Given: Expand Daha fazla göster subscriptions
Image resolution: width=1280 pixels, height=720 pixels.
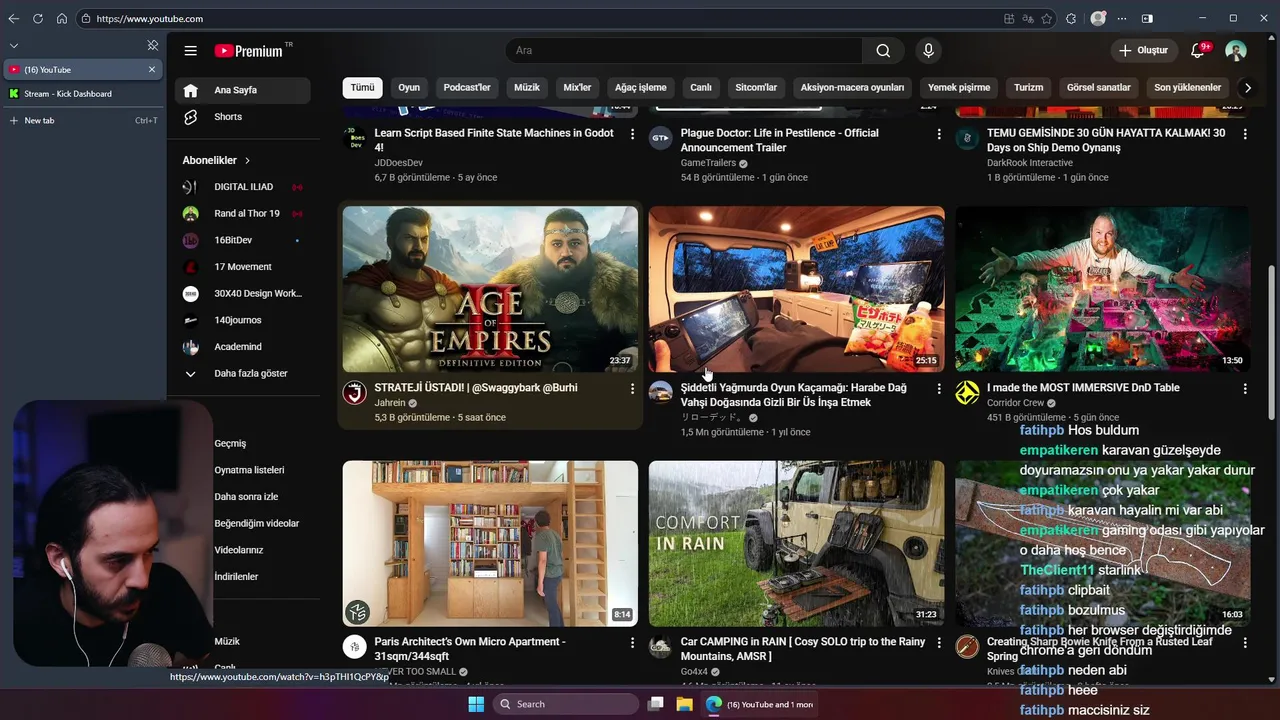Looking at the screenshot, I should [243, 374].
